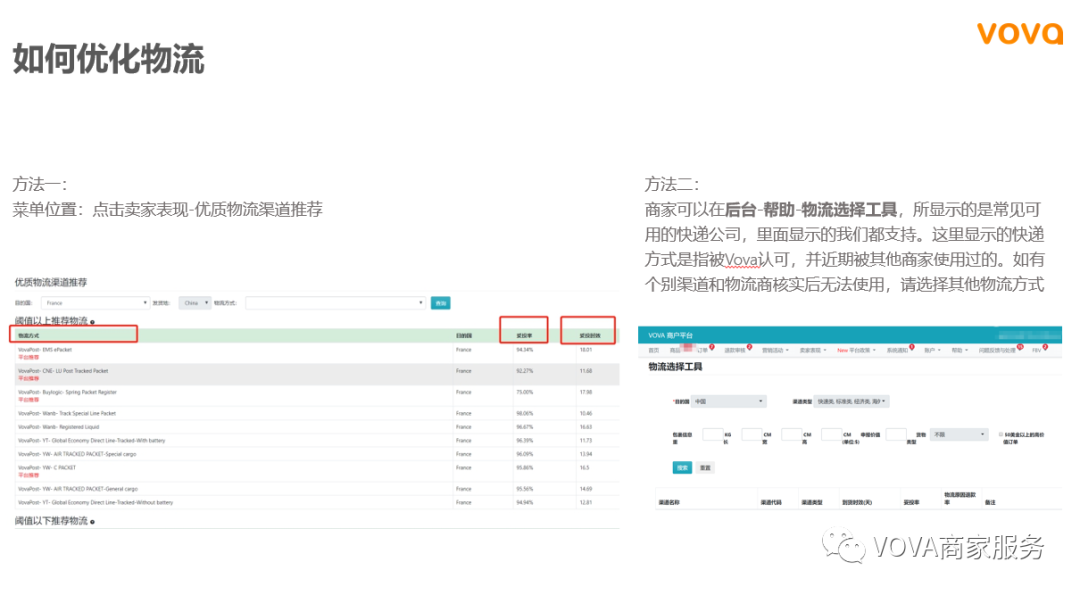Click the badge beside FBV menu item
The height and width of the screenshot is (595, 1080).
point(1044,347)
